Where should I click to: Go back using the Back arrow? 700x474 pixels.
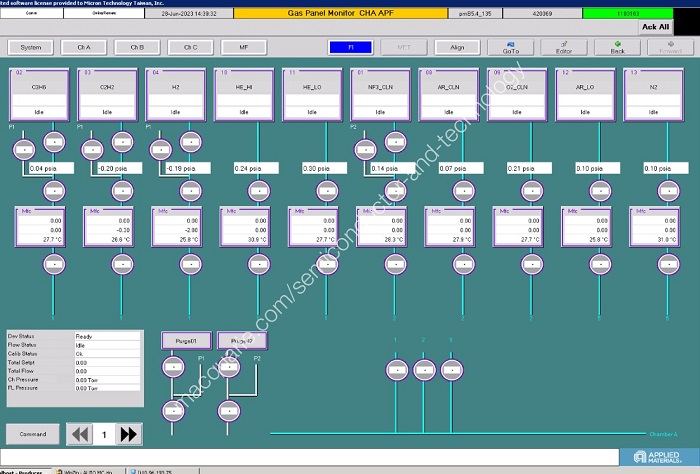tap(618, 47)
